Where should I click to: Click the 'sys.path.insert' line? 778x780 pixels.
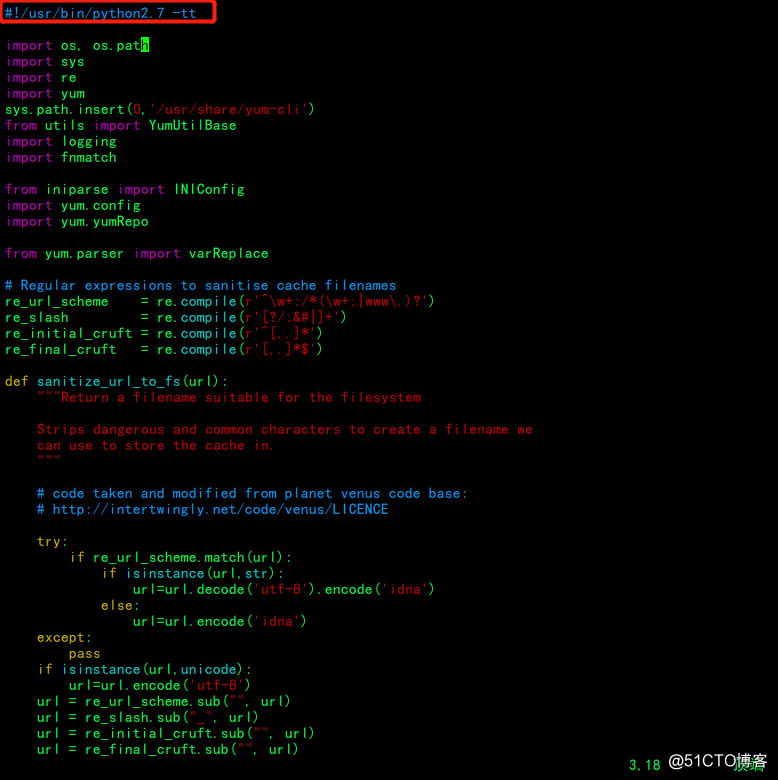pyautogui.click(x=160, y=109)
